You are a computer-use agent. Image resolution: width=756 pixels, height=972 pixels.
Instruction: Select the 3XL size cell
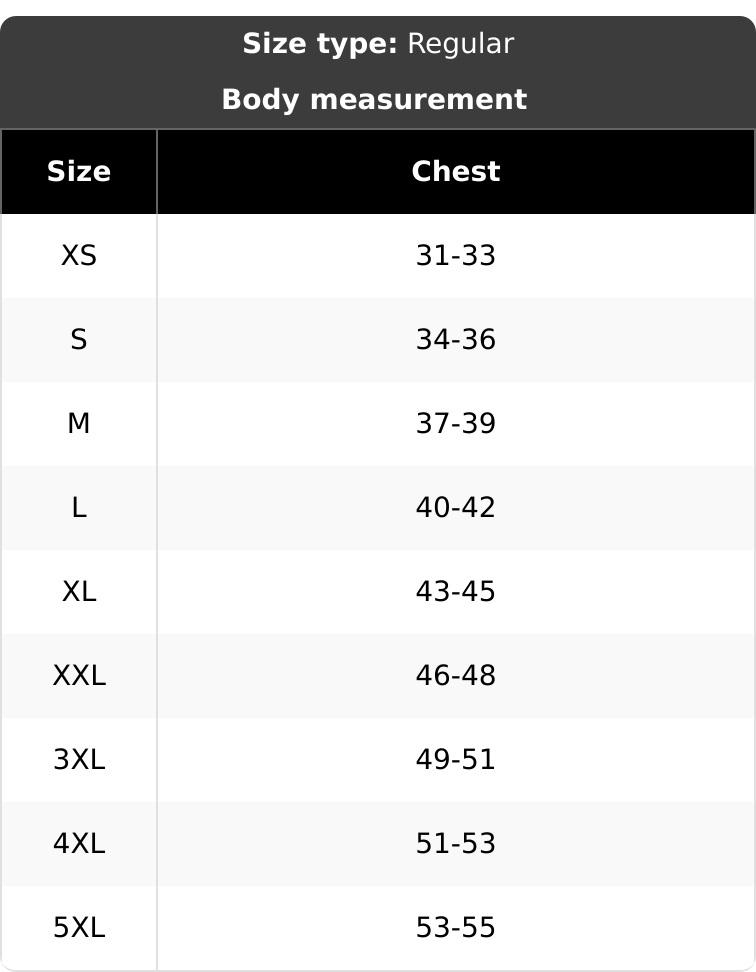pos(79,759)
